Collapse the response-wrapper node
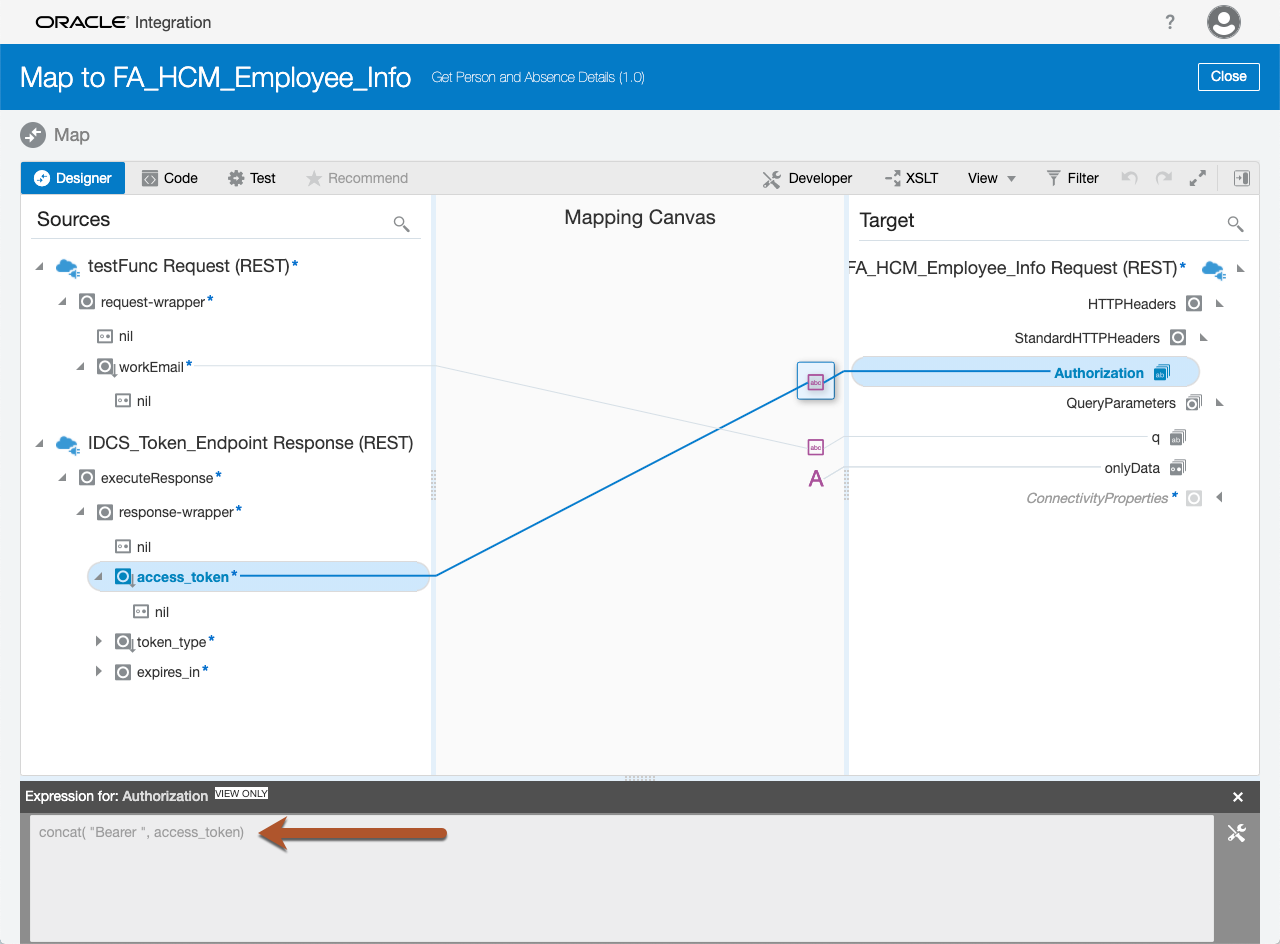1280x944 pixels. (x=81, y=512)
